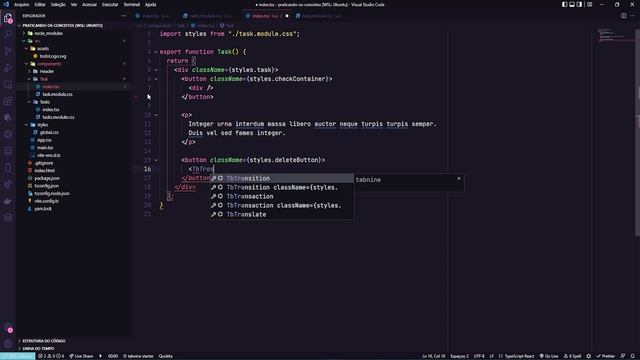The height and width of the screenshot is (360, 640).
Task: Toggle bottom panel visibility in title bar
Action: (x=572, y=4)
